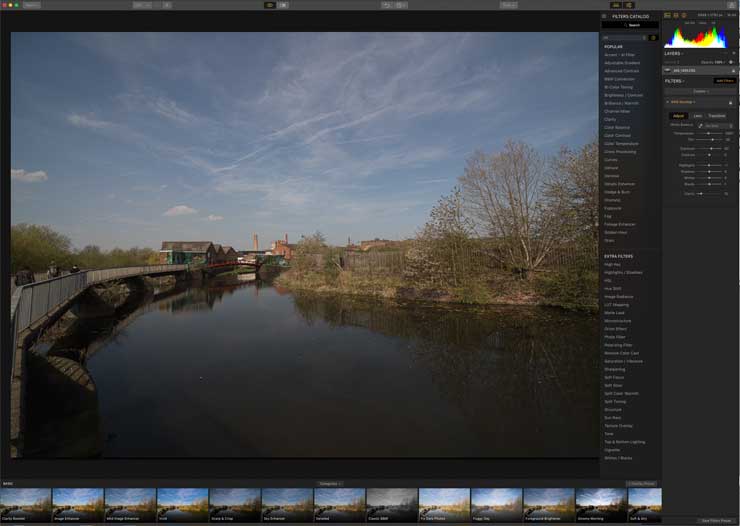Image resolution: width=740 pixels, height=526 pixels.
Task: Toggle the quick preview eye icon
Action: pyautogui.click(x=269, y=5)
